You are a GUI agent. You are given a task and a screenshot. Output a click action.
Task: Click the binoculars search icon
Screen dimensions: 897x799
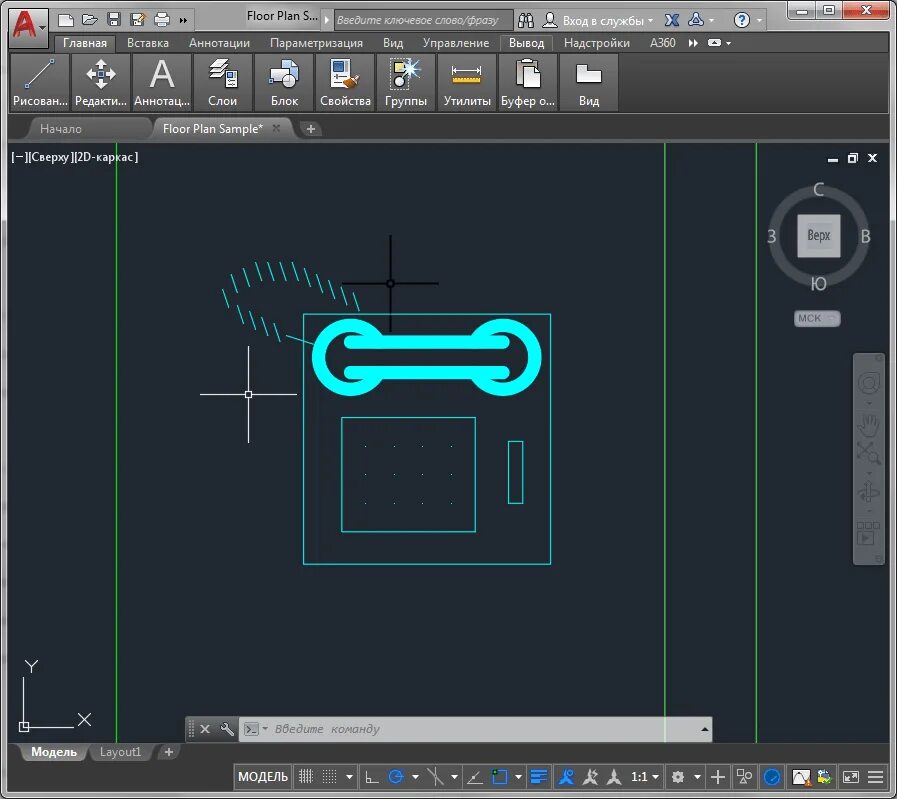pos(526,21)
